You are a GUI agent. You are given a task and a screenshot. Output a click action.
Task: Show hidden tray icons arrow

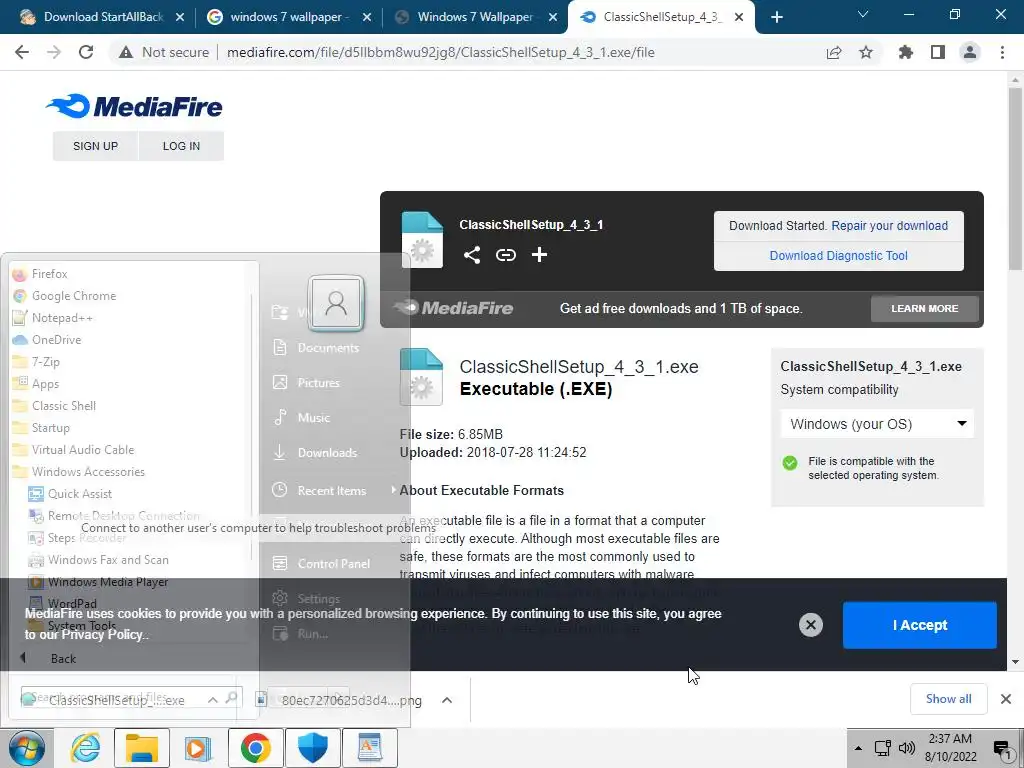pos(858,748)
